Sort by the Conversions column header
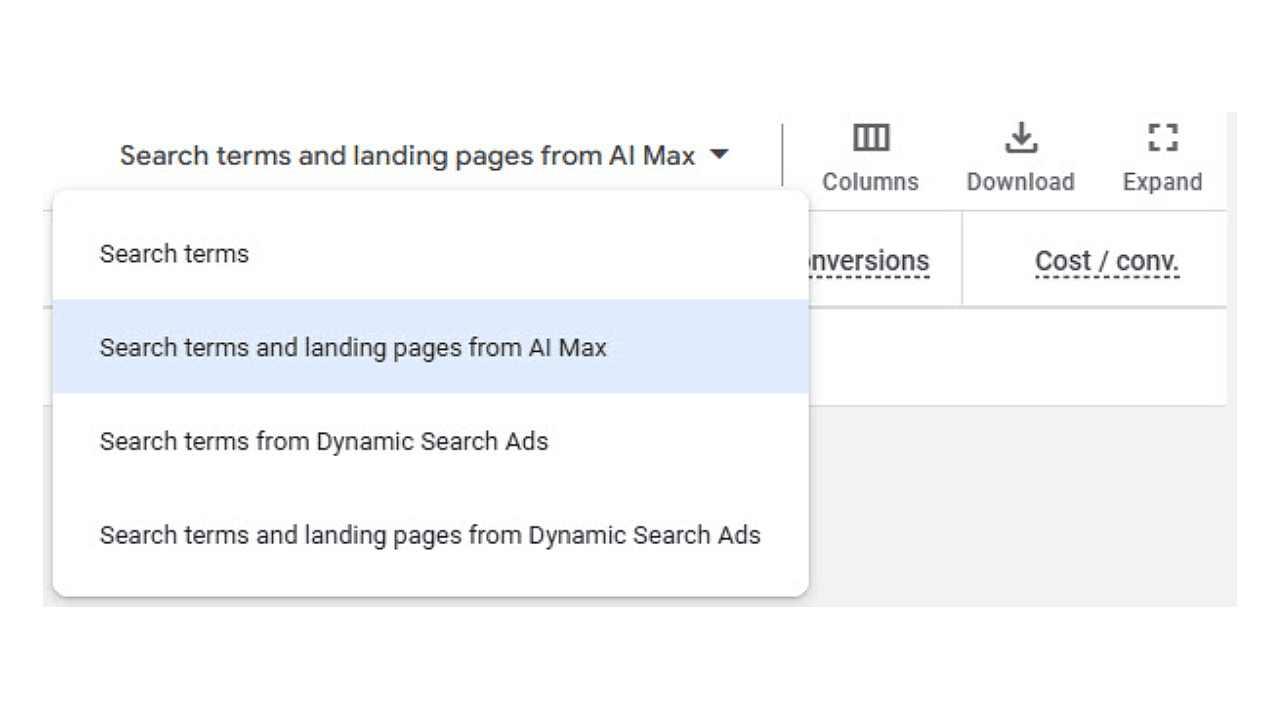Screen dimensions: 1280x720 pyautogui.click(x=870, y=261)
